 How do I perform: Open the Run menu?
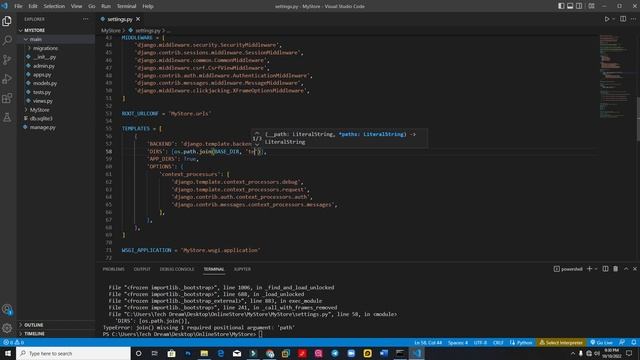click(106, 6)
